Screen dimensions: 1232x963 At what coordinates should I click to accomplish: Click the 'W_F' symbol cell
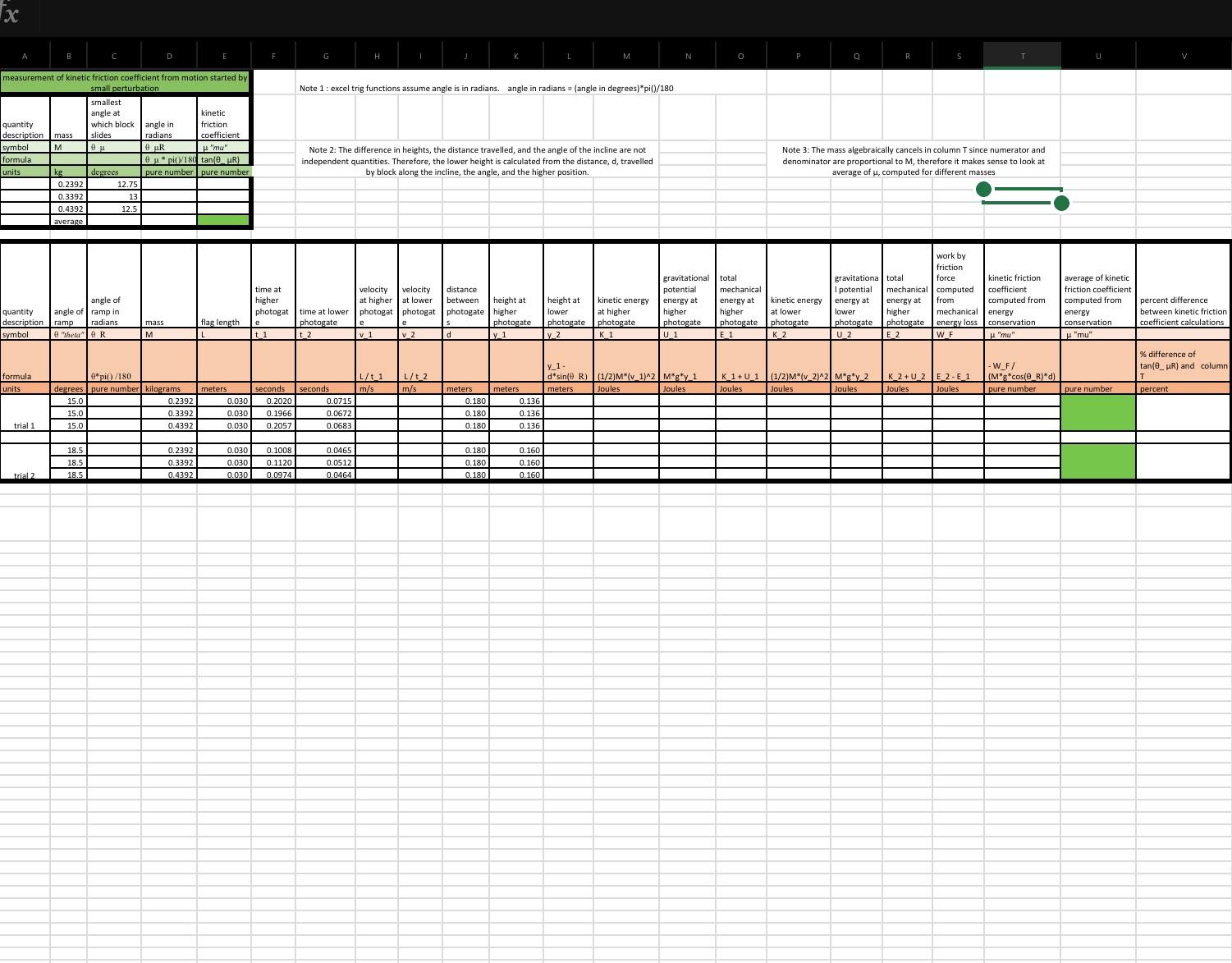[x=958, y=335]
